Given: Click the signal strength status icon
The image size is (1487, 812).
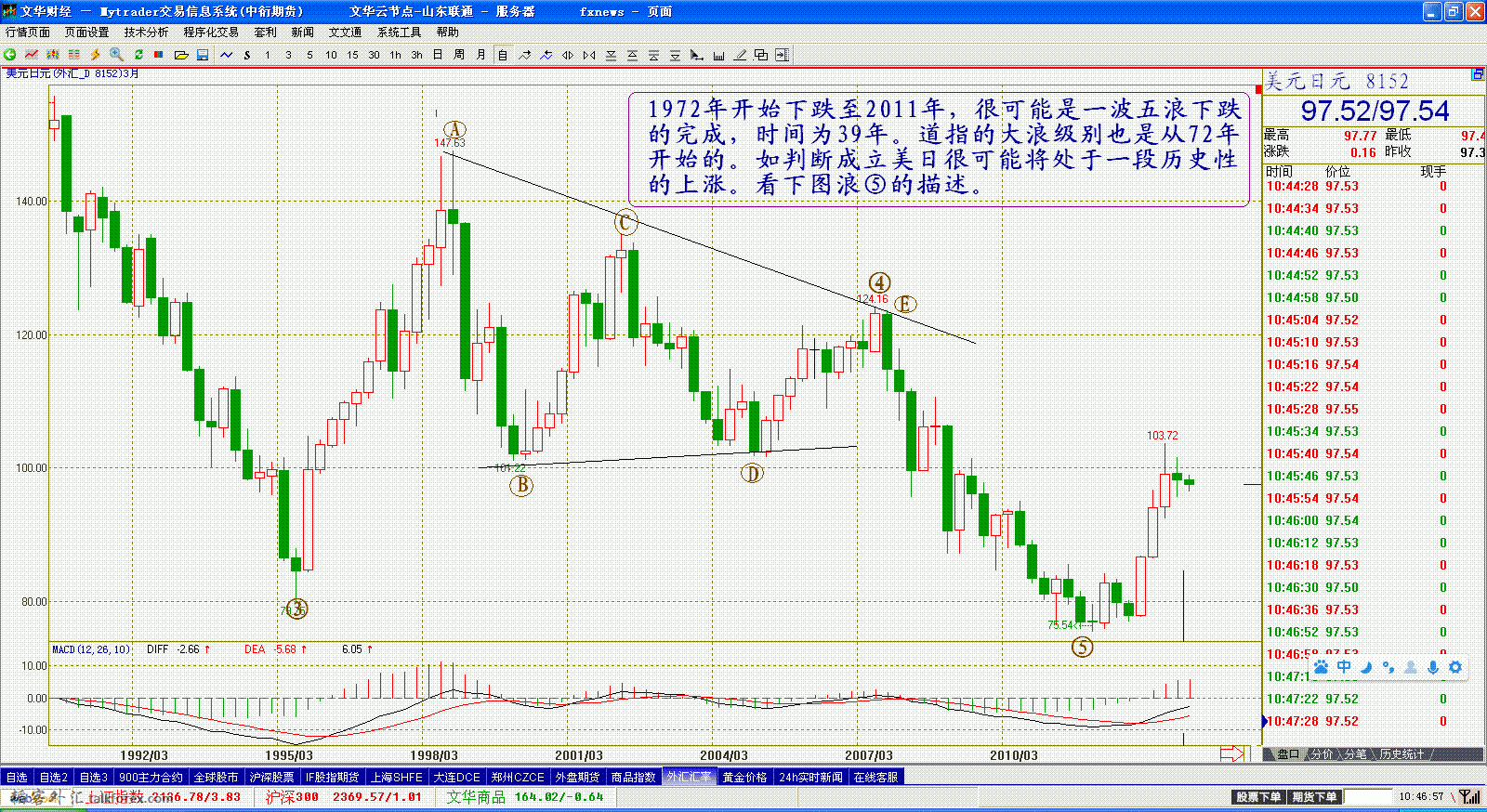Looking at the screenshot, I should (1470, 797).
